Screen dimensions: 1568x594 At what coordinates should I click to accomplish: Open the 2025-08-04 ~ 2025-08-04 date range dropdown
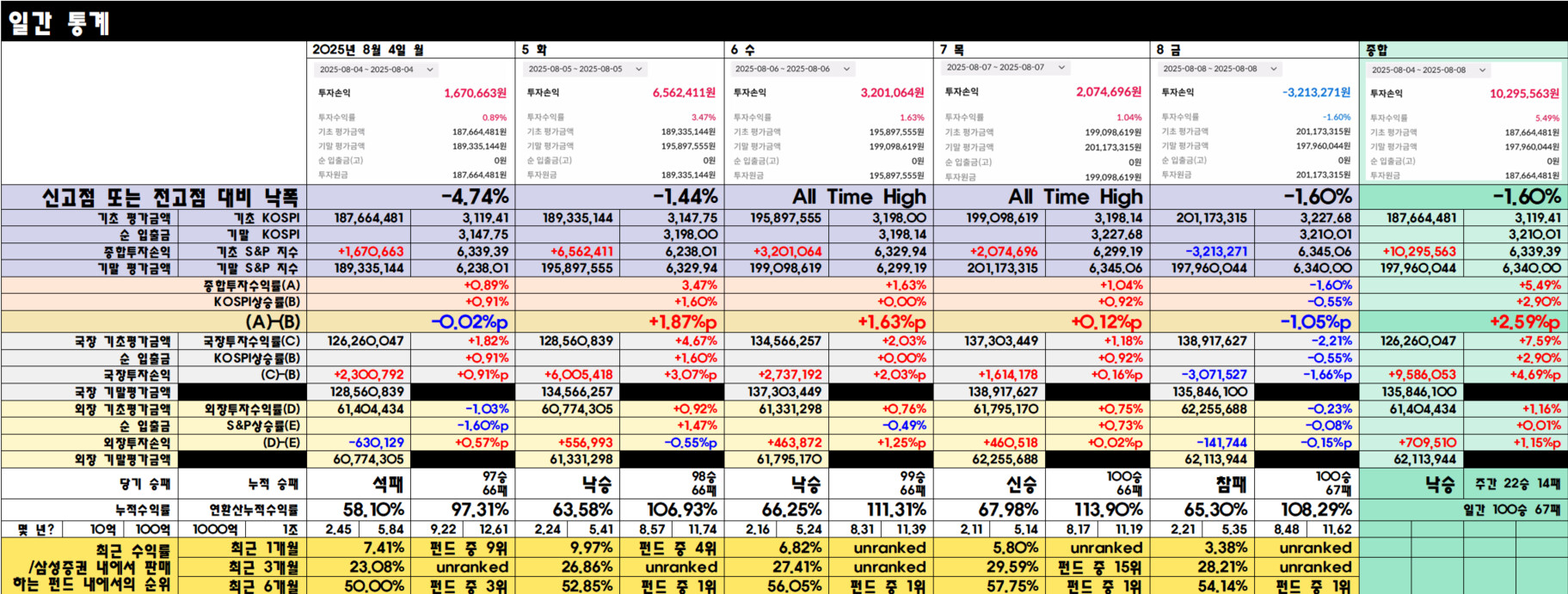pos(377,70)
